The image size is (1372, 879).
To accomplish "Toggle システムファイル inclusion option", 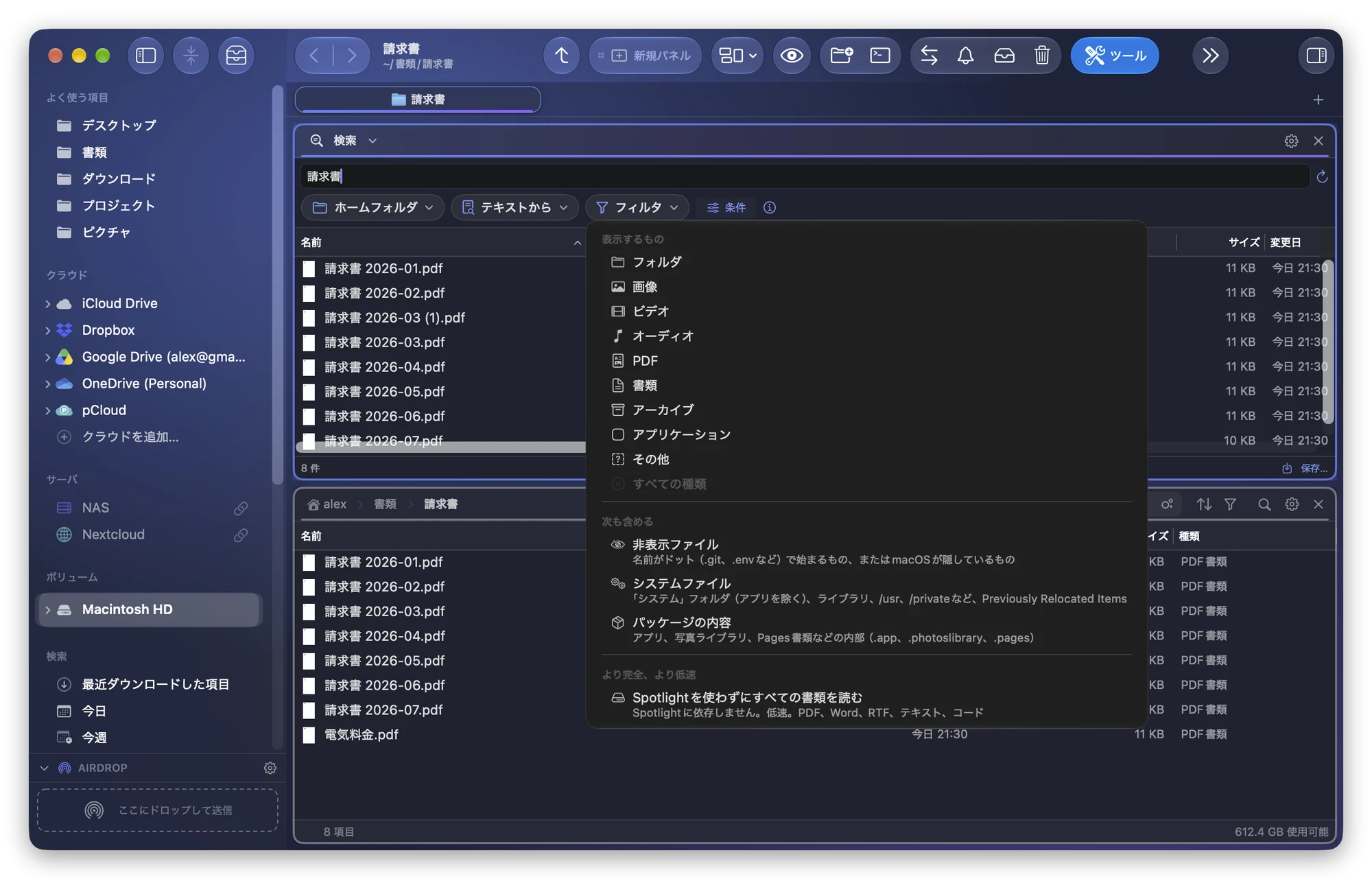I will point(867,591).
